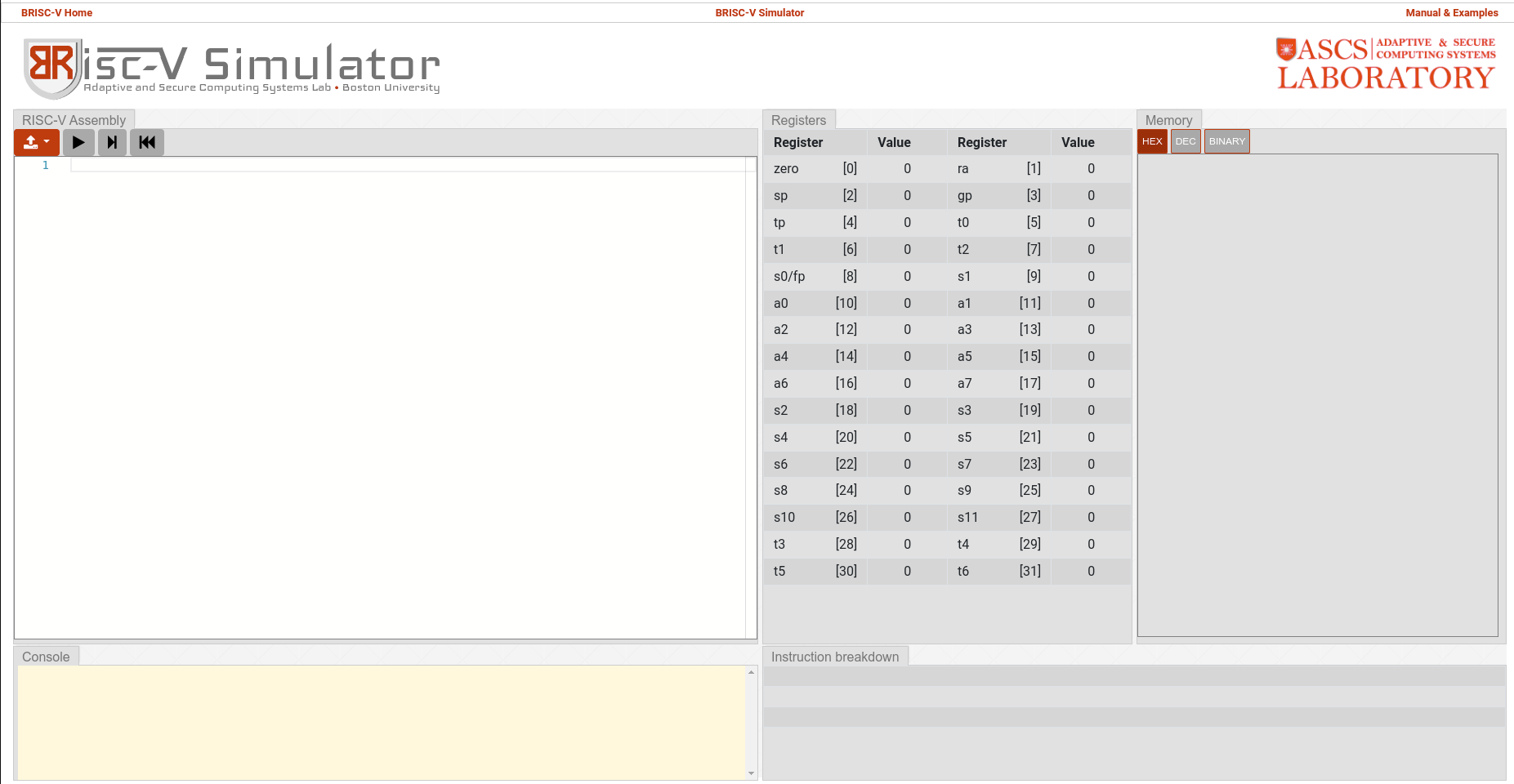Click the console output area
Image resolution: width=1514 pixels, height=784 pixels.
click(382, 723)
